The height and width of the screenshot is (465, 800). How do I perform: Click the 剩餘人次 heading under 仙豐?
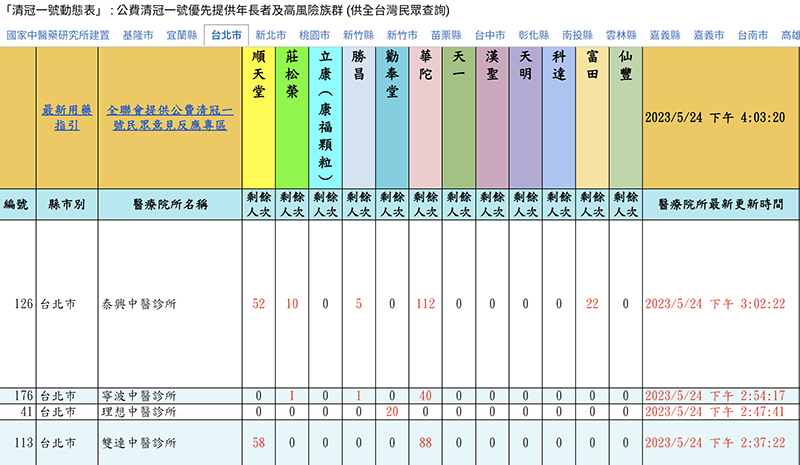point(626,204)
